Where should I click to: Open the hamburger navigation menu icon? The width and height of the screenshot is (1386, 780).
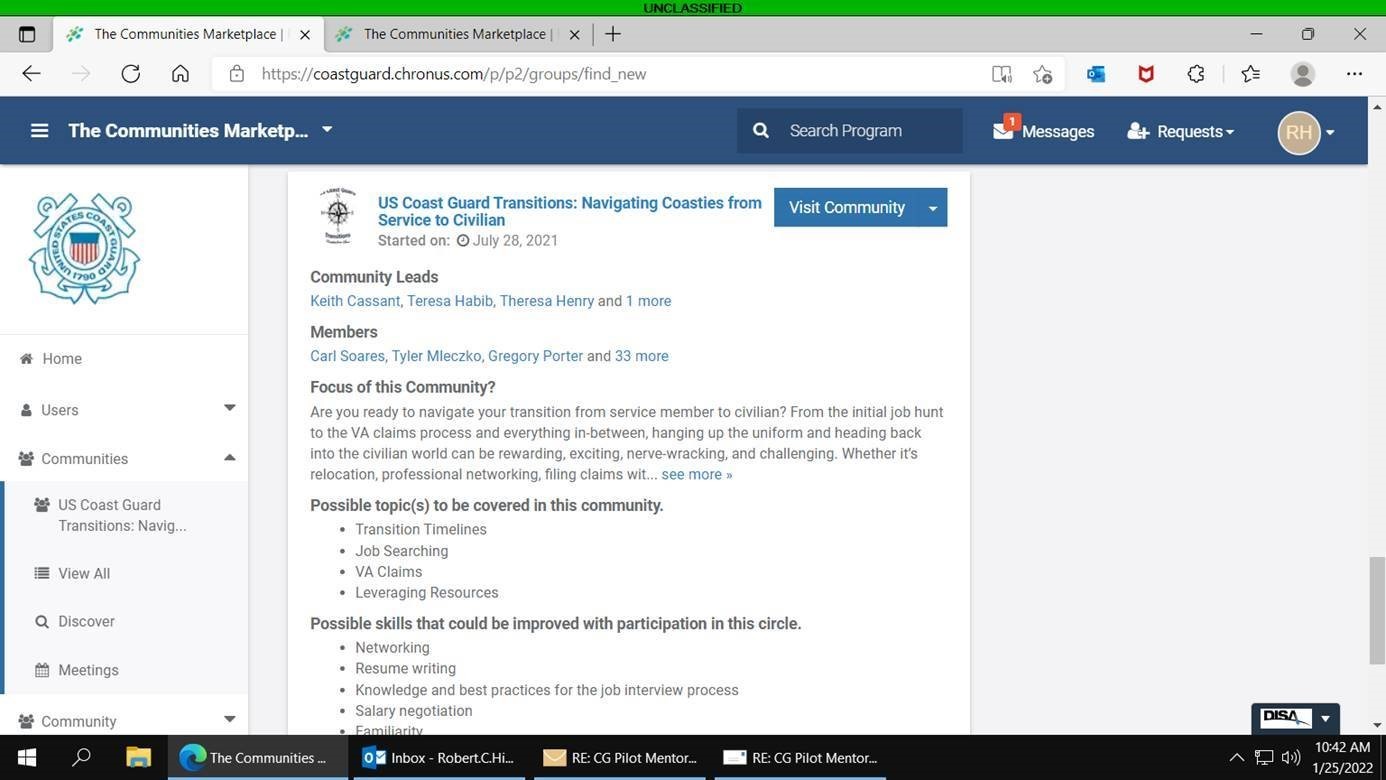tap(39, 131)
